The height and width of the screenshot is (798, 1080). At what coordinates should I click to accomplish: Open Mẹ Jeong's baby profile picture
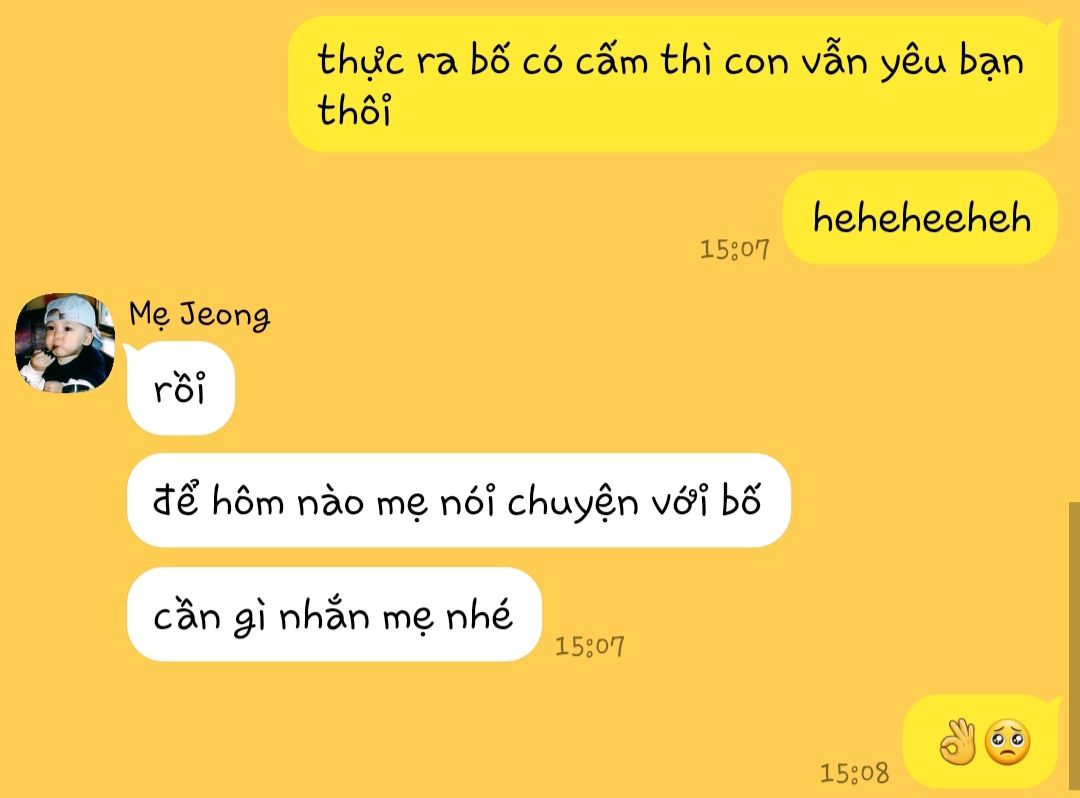tap(65, 343)
